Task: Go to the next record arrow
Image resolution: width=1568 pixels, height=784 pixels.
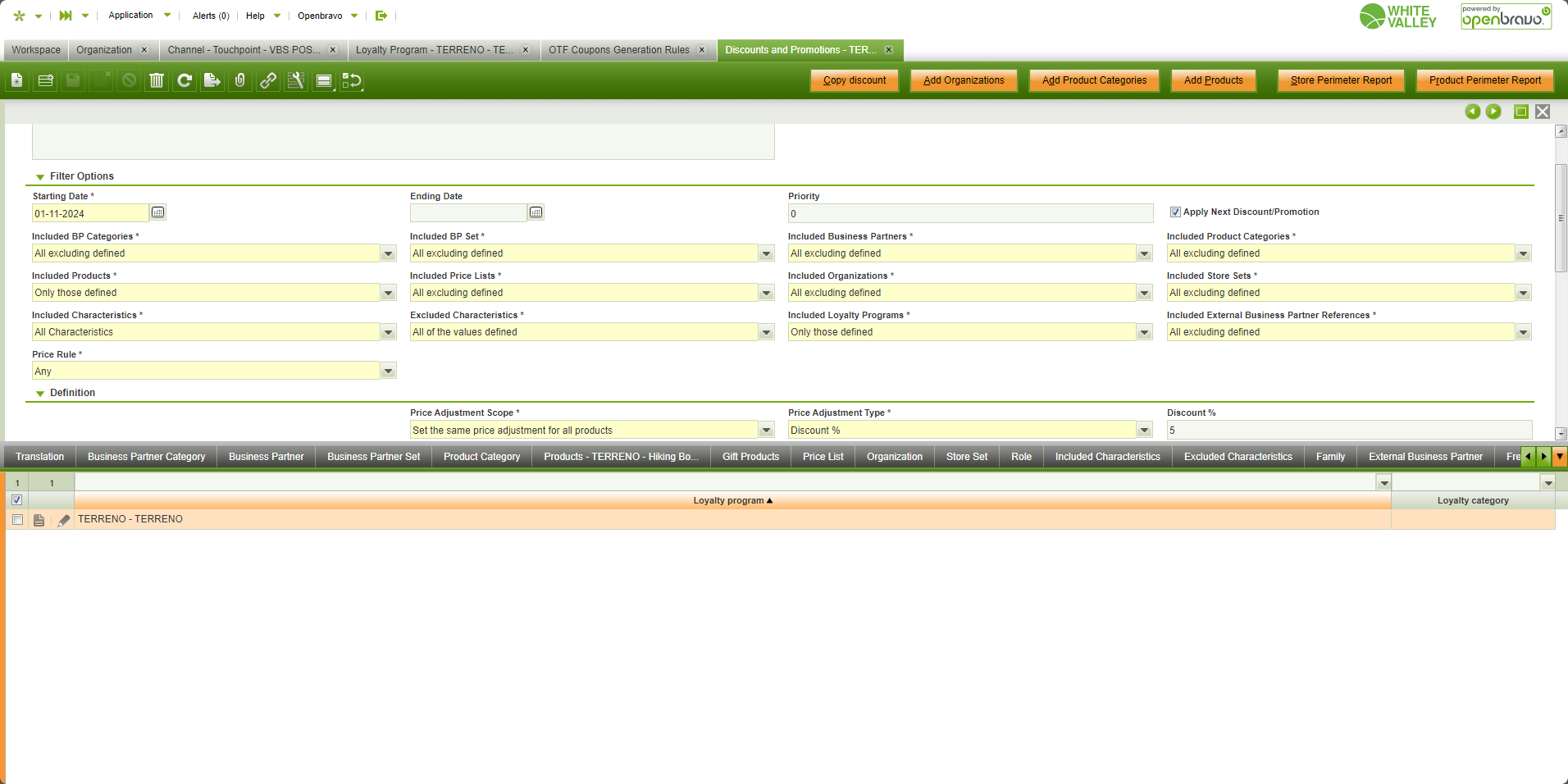Action: [x=1493, y=112]
